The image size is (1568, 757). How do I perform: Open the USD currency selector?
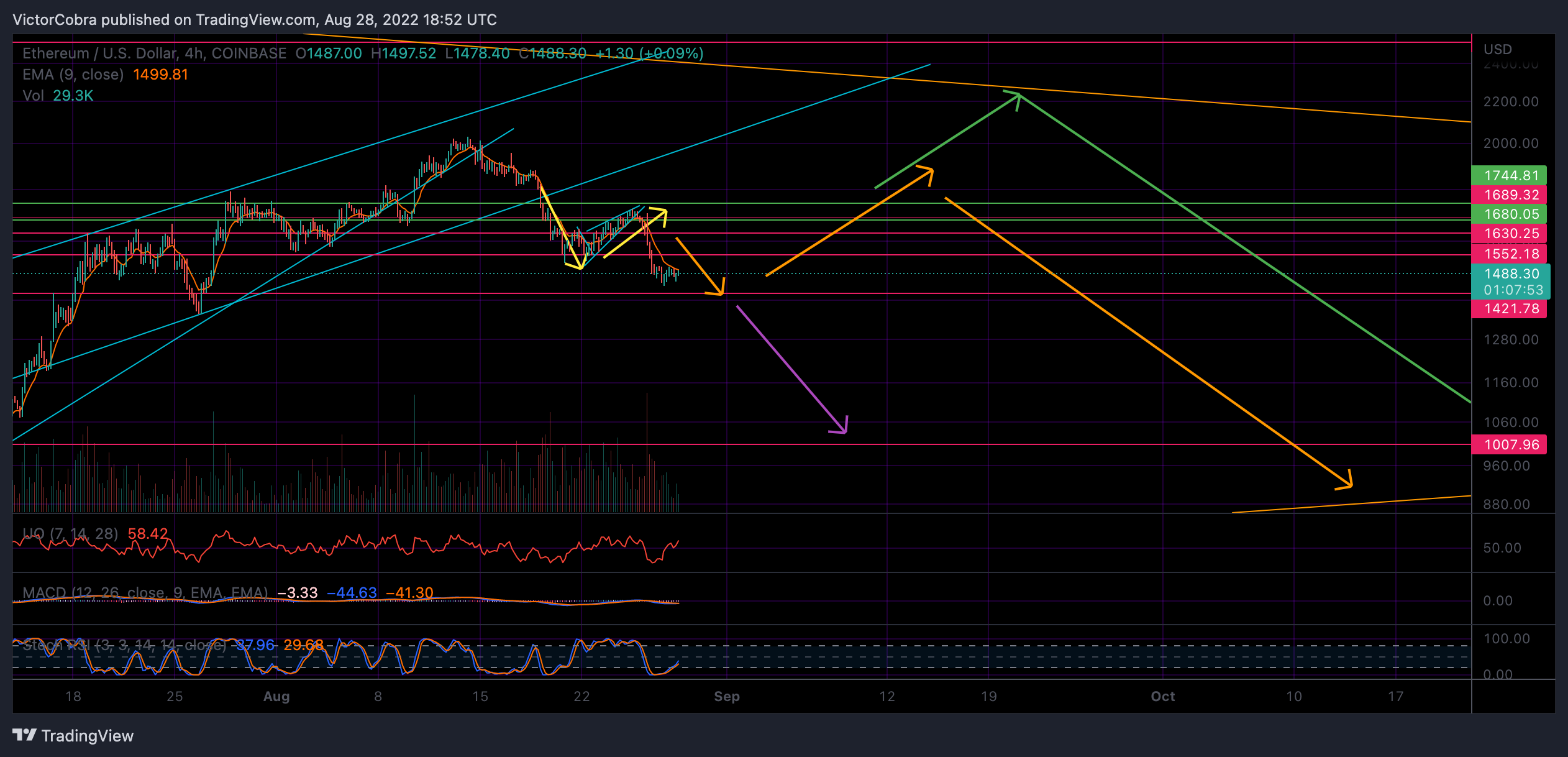click(x=1498, y=49)
